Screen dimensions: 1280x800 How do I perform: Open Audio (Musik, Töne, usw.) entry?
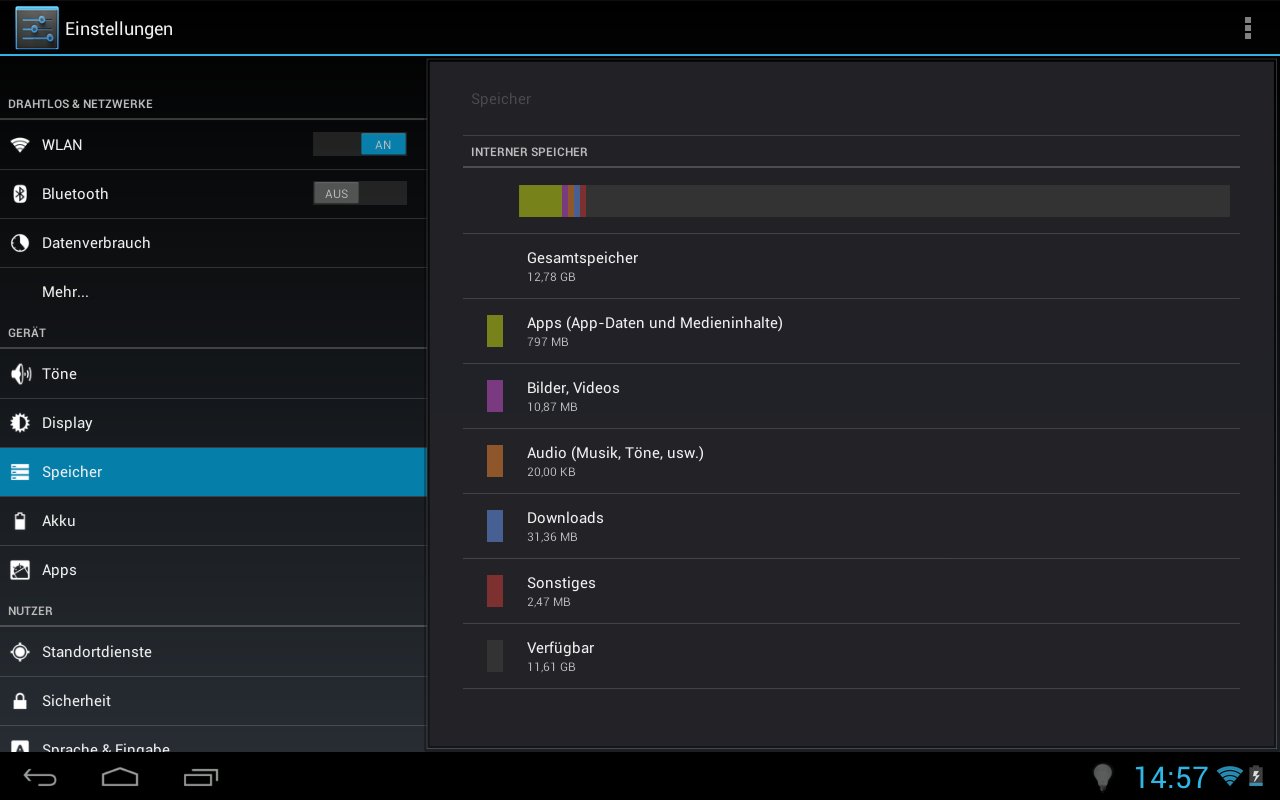851,461
